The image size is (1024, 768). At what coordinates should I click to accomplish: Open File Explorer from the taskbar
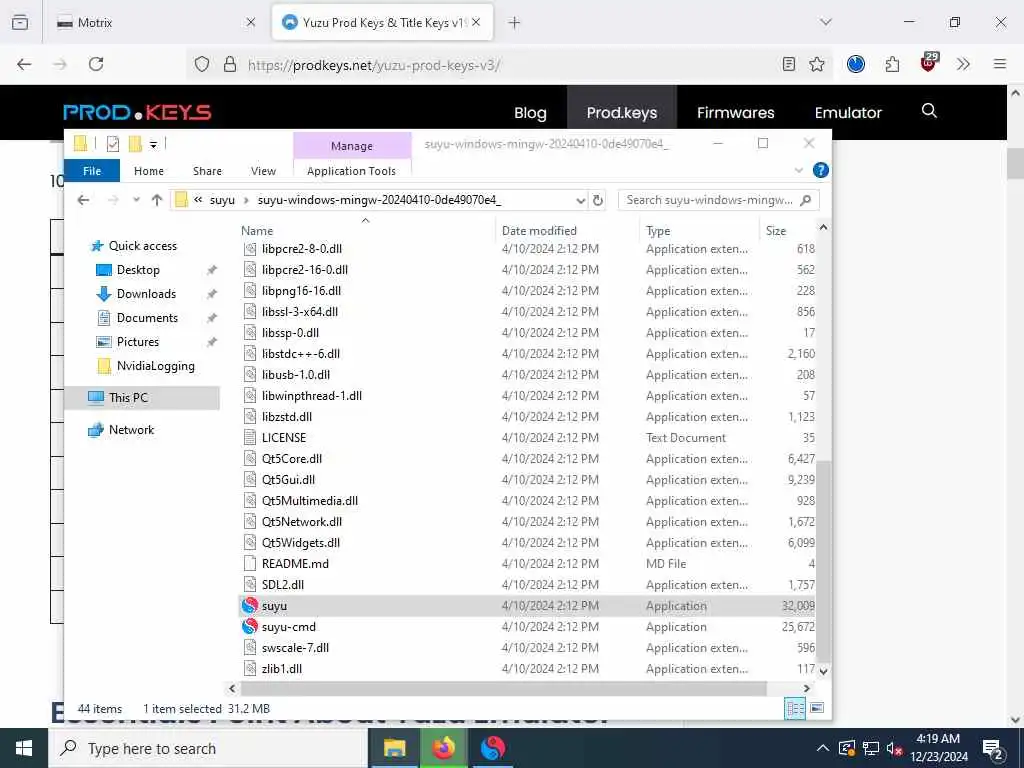tap(394, 748)
